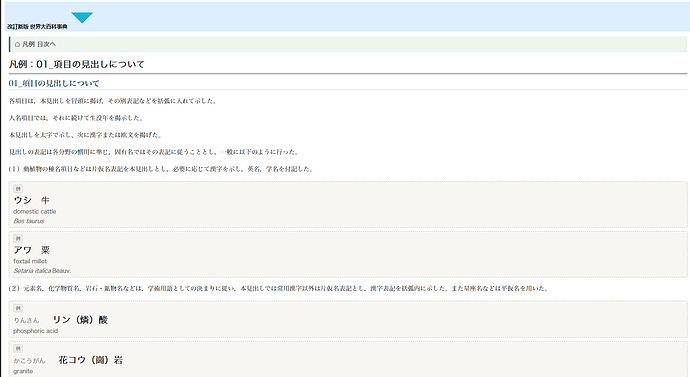
Task: Click the scientific name Setaria italica Beauv.
Action: click(x=42, y=271)
